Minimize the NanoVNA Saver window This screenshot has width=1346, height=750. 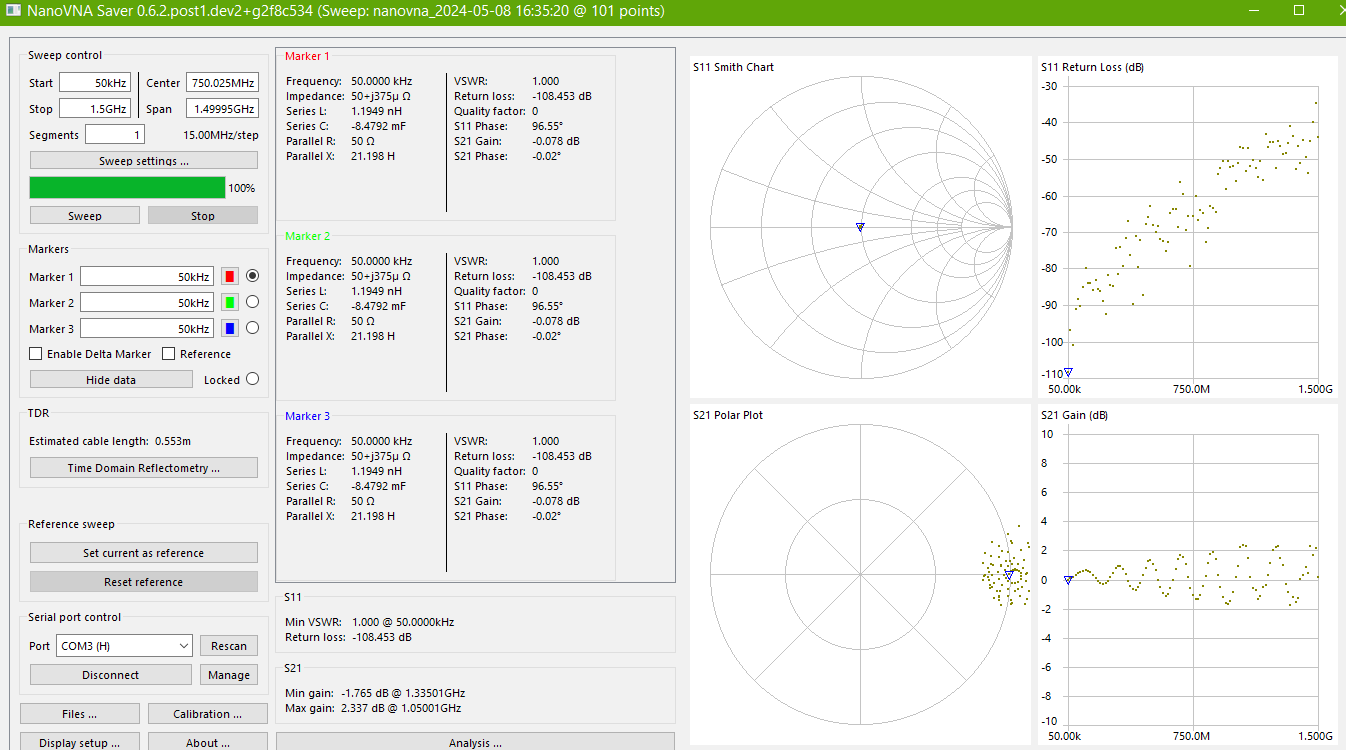tap(1254, 11)
